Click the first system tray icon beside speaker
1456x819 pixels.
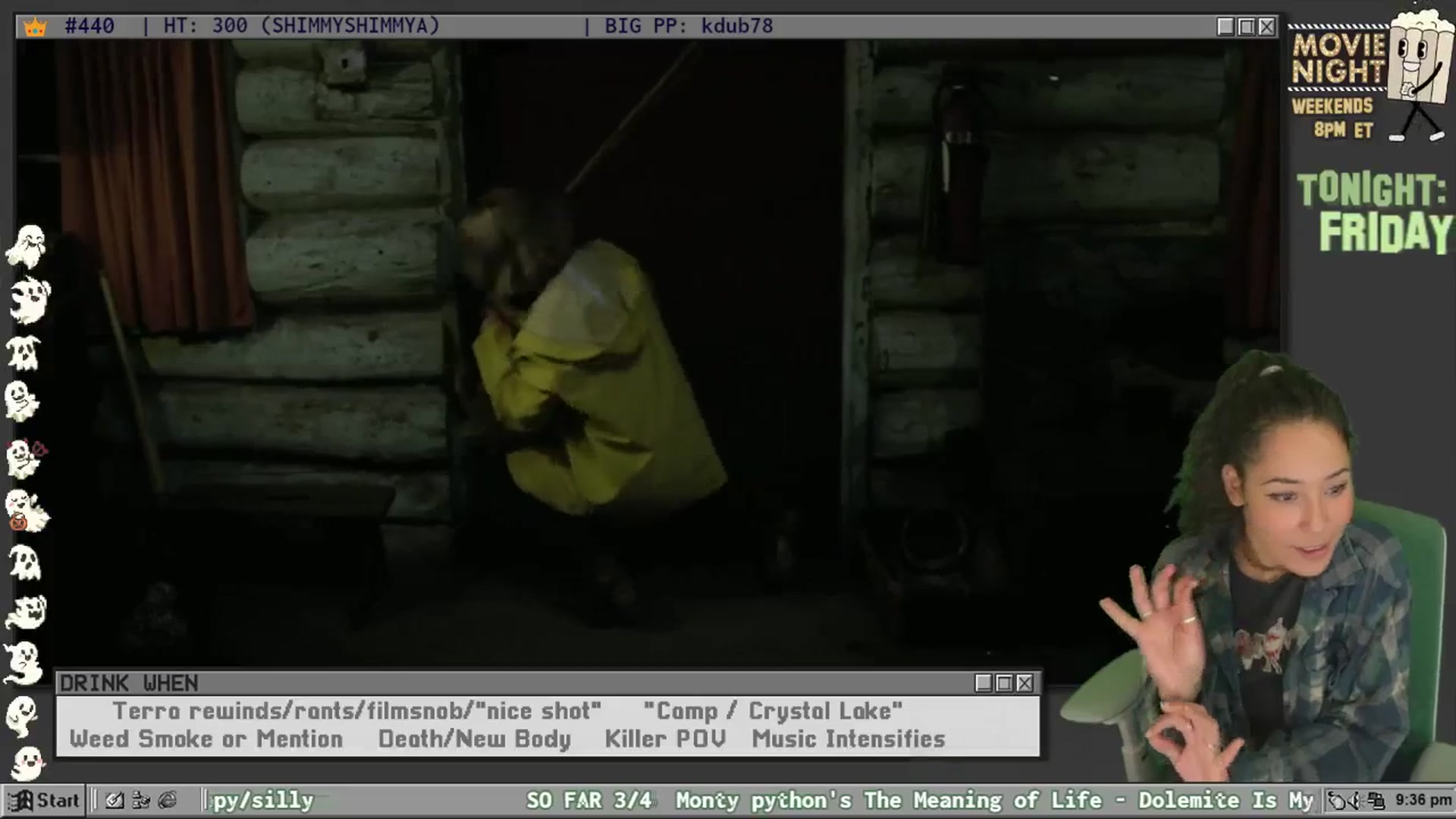tap(1337, 800)
